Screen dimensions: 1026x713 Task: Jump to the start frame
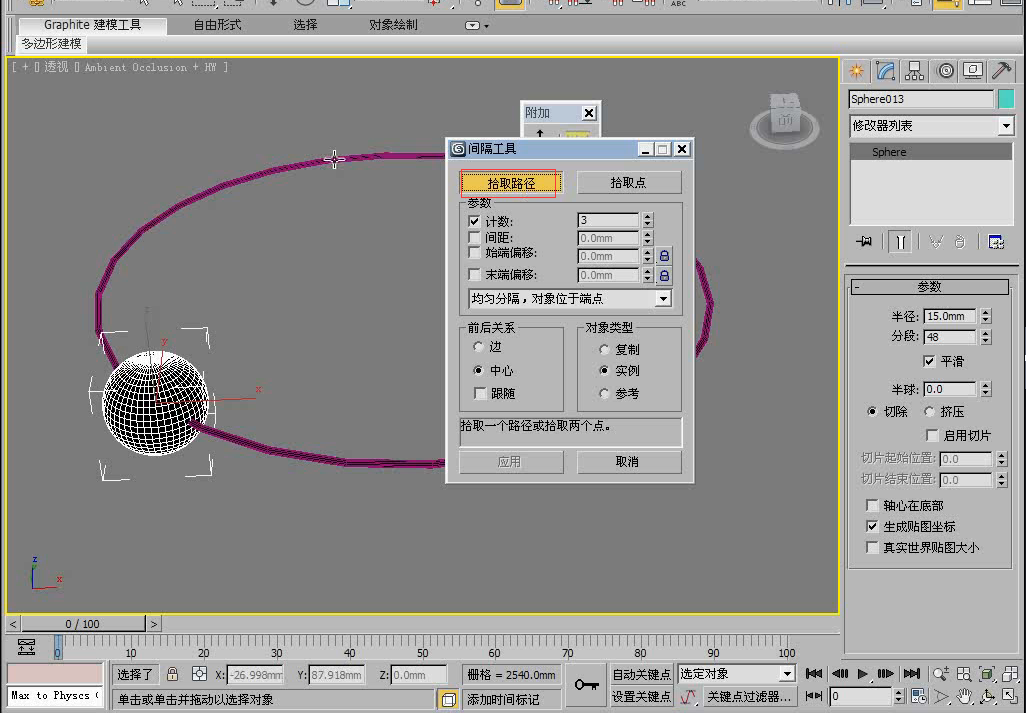(x=814, y=674)
